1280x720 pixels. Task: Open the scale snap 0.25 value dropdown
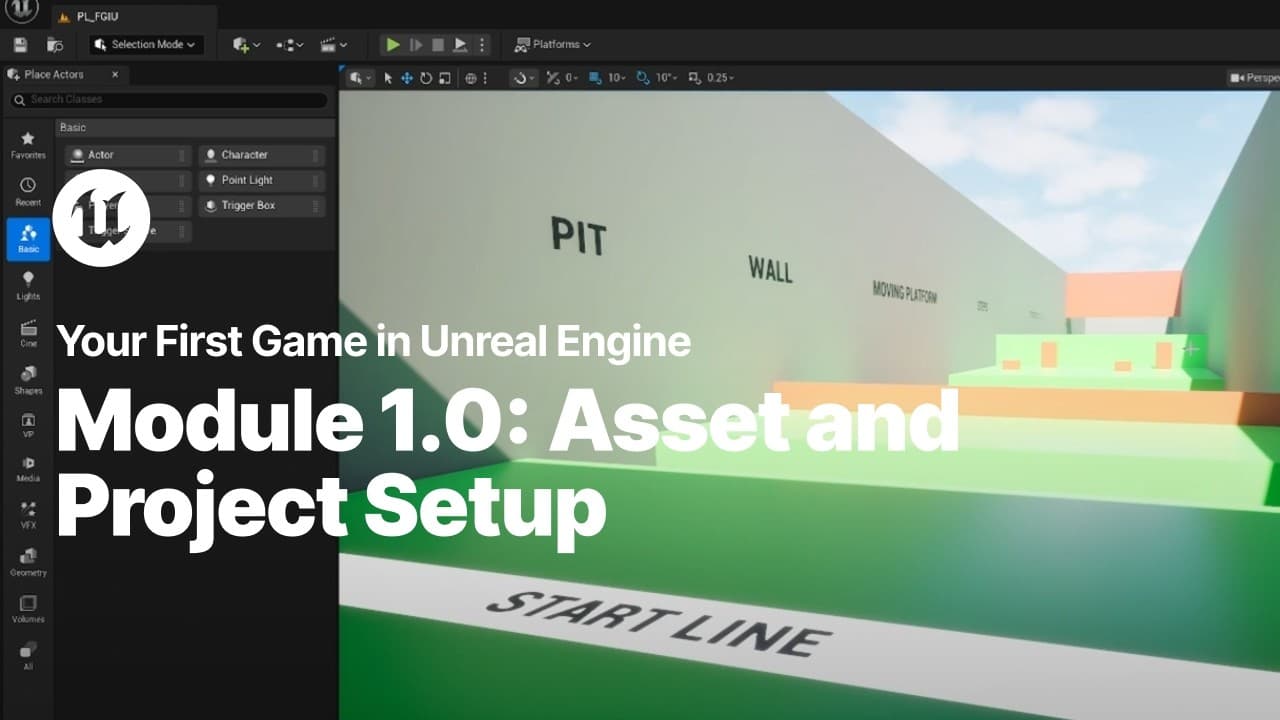click(x=720, y=78)
